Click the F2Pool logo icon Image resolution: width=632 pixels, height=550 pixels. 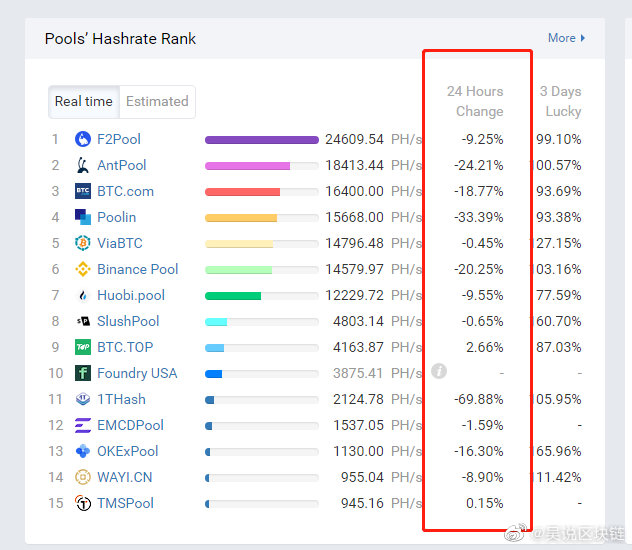pos(83,139)
